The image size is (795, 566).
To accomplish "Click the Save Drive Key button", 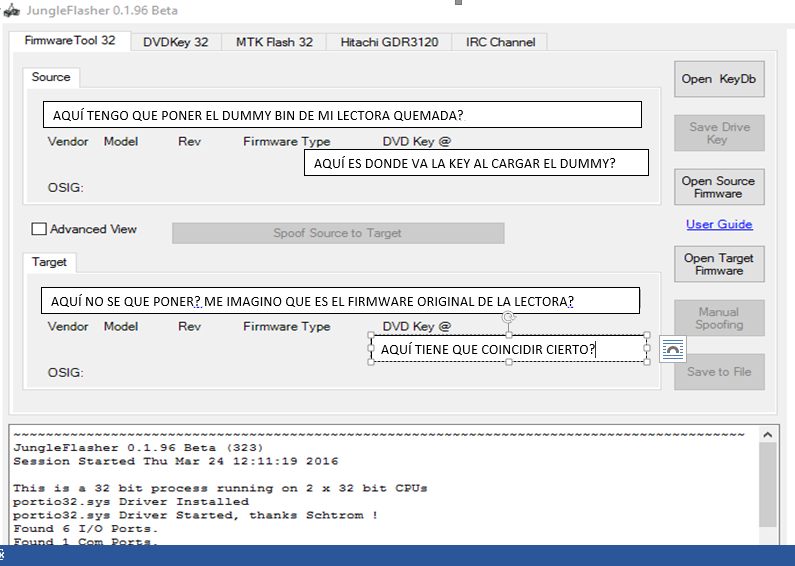I will 719,133.
